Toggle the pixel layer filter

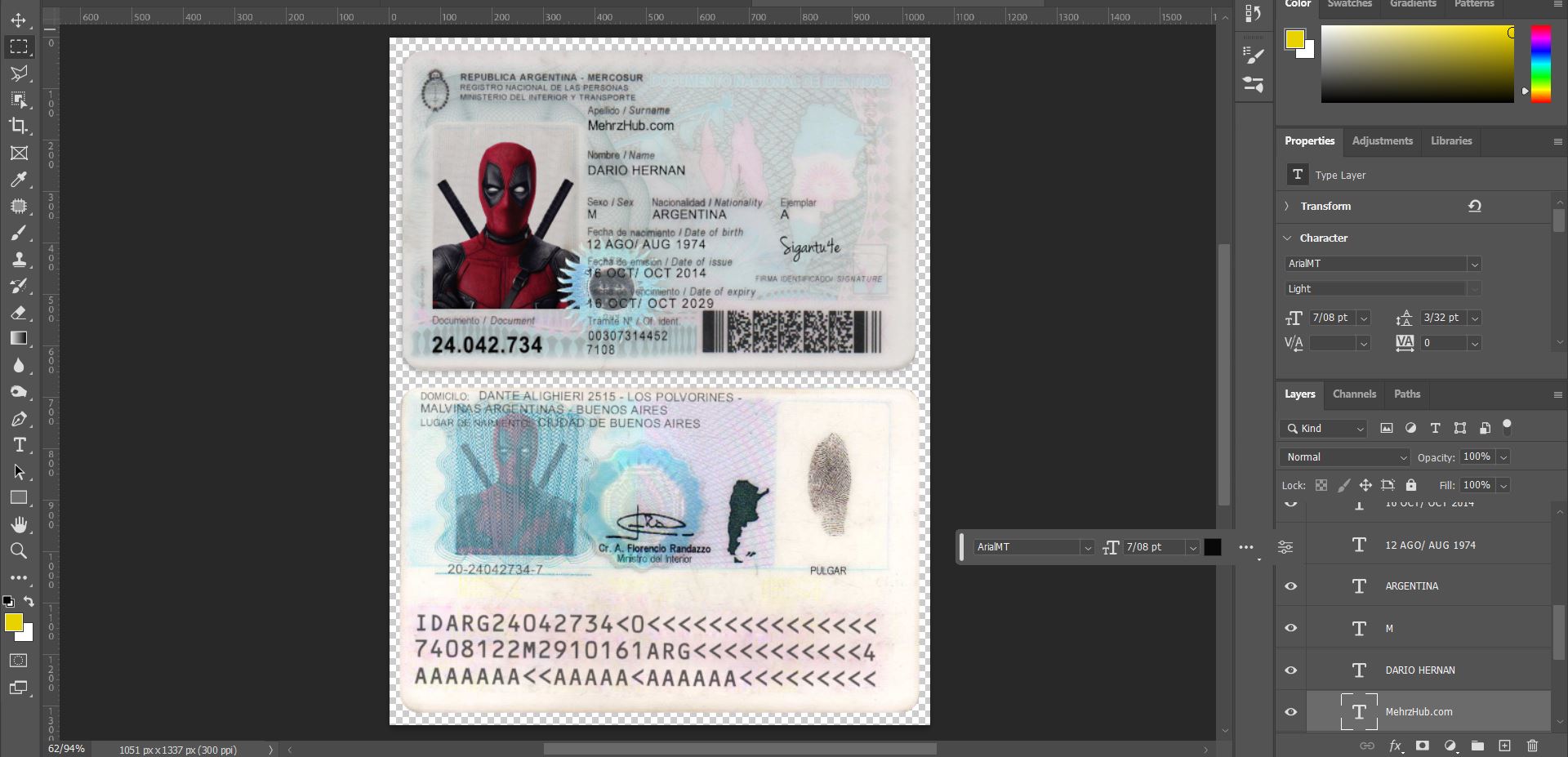click(1386, 428)
